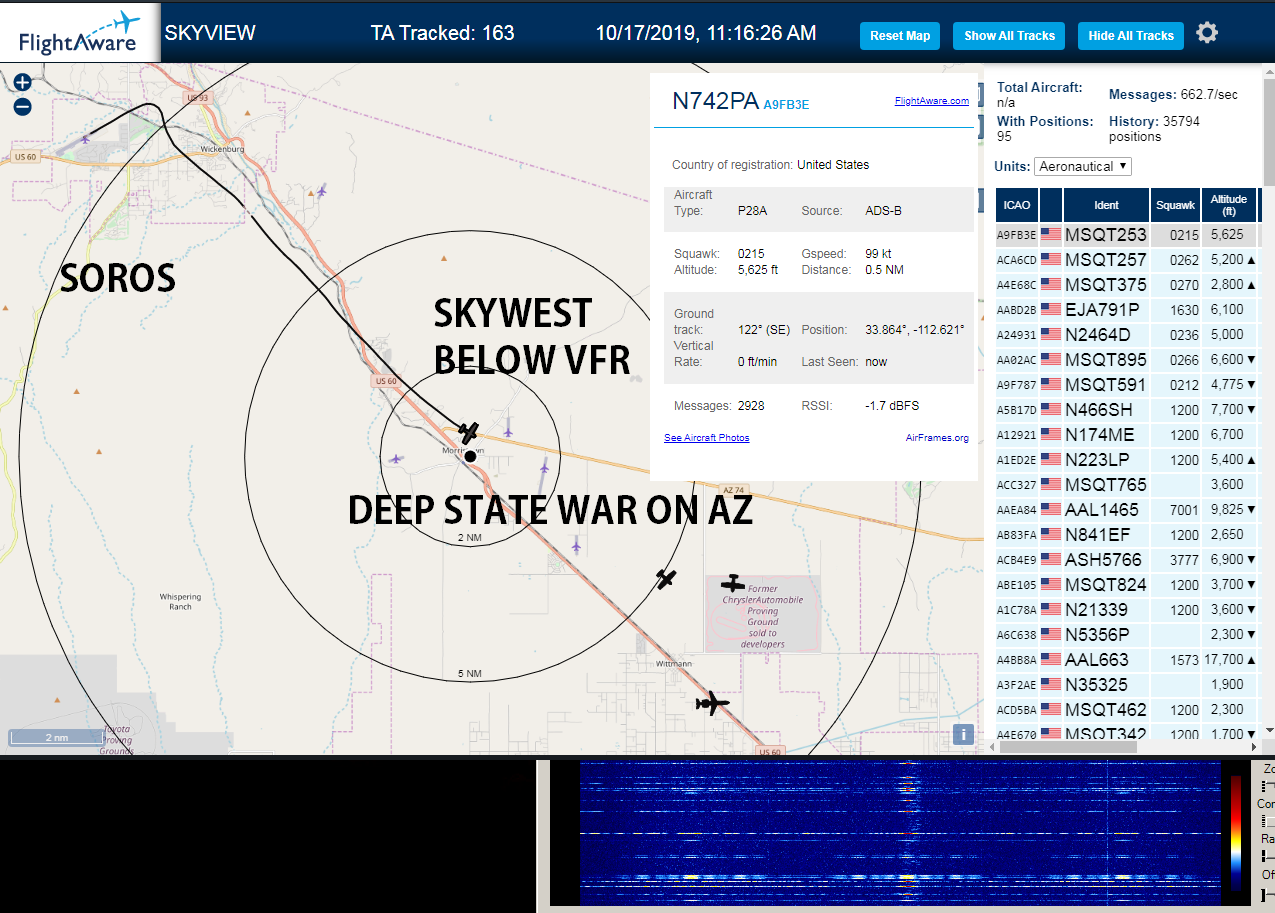Click ICAO code ACA6CD in table
This screenshot has width=1275, height=913.
[x=1017, y=260]
